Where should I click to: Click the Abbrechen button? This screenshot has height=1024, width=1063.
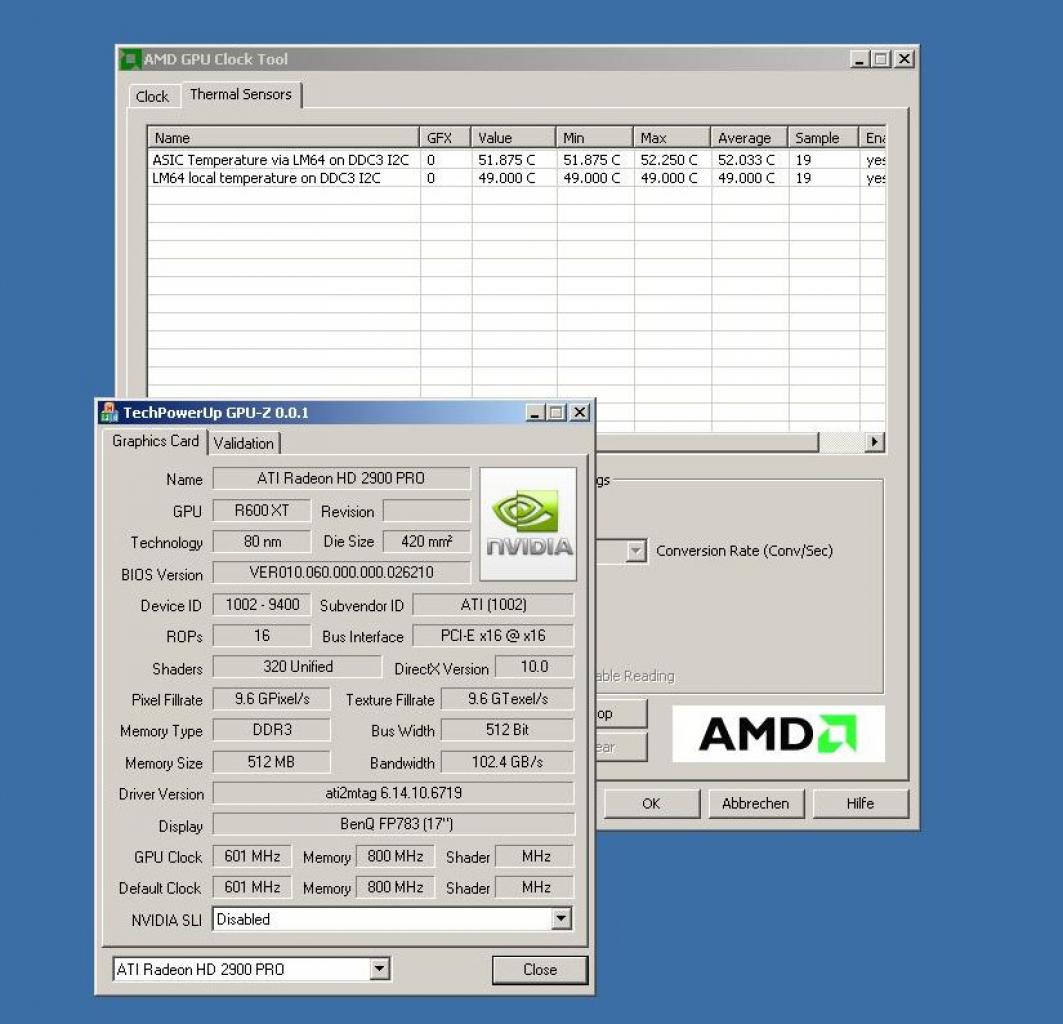(756, 804)
